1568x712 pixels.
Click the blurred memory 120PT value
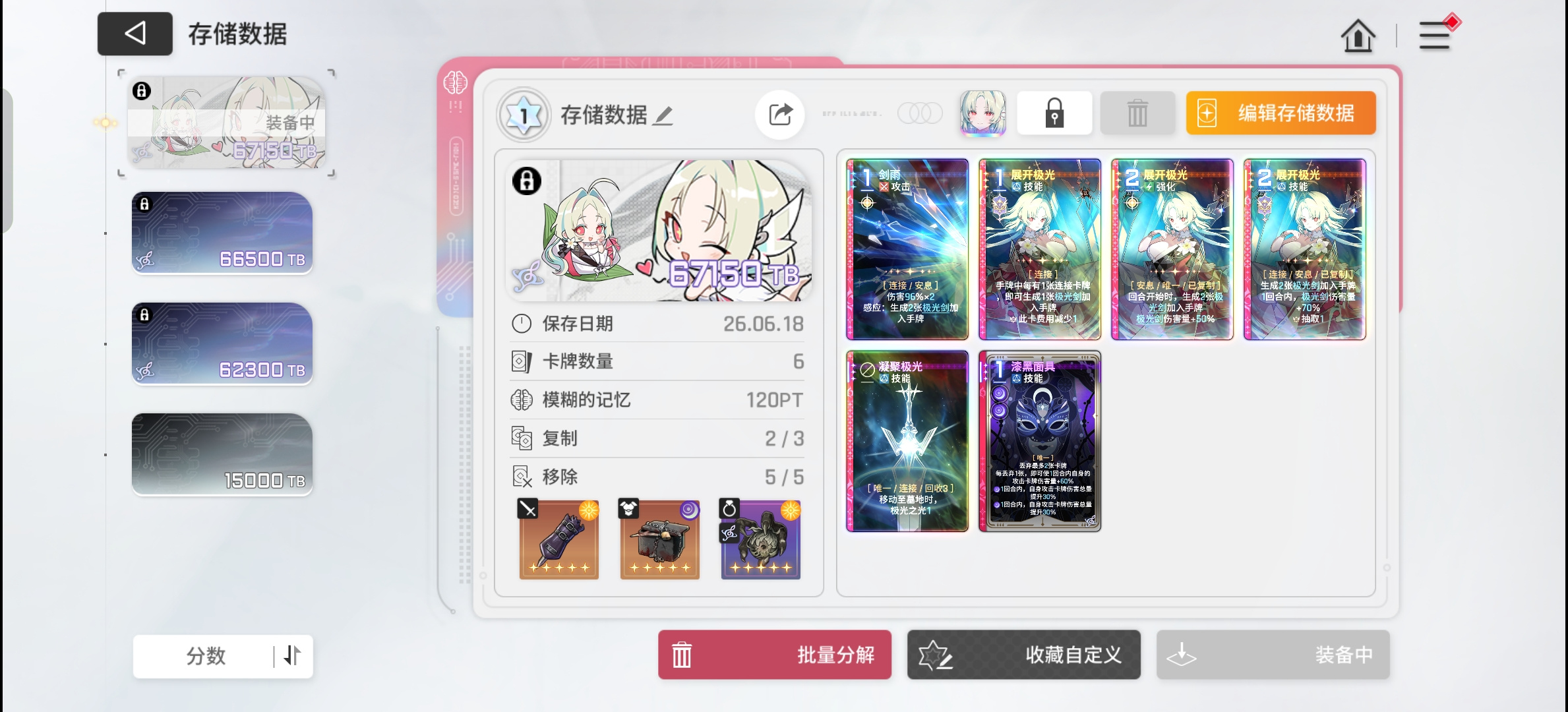tap(774, 400)
